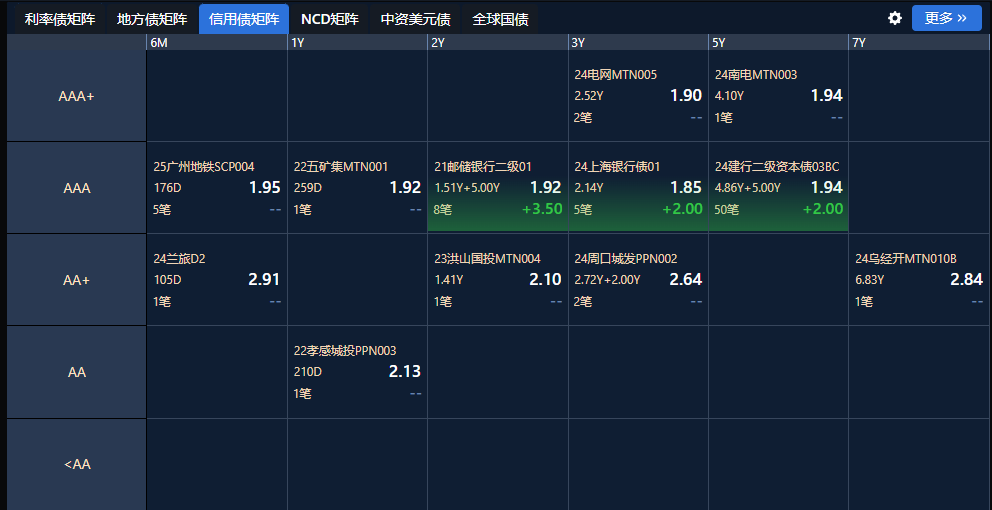Open bond 24周口城发PPN002
This screenshot has height=510, width=992.
(626, 259)
